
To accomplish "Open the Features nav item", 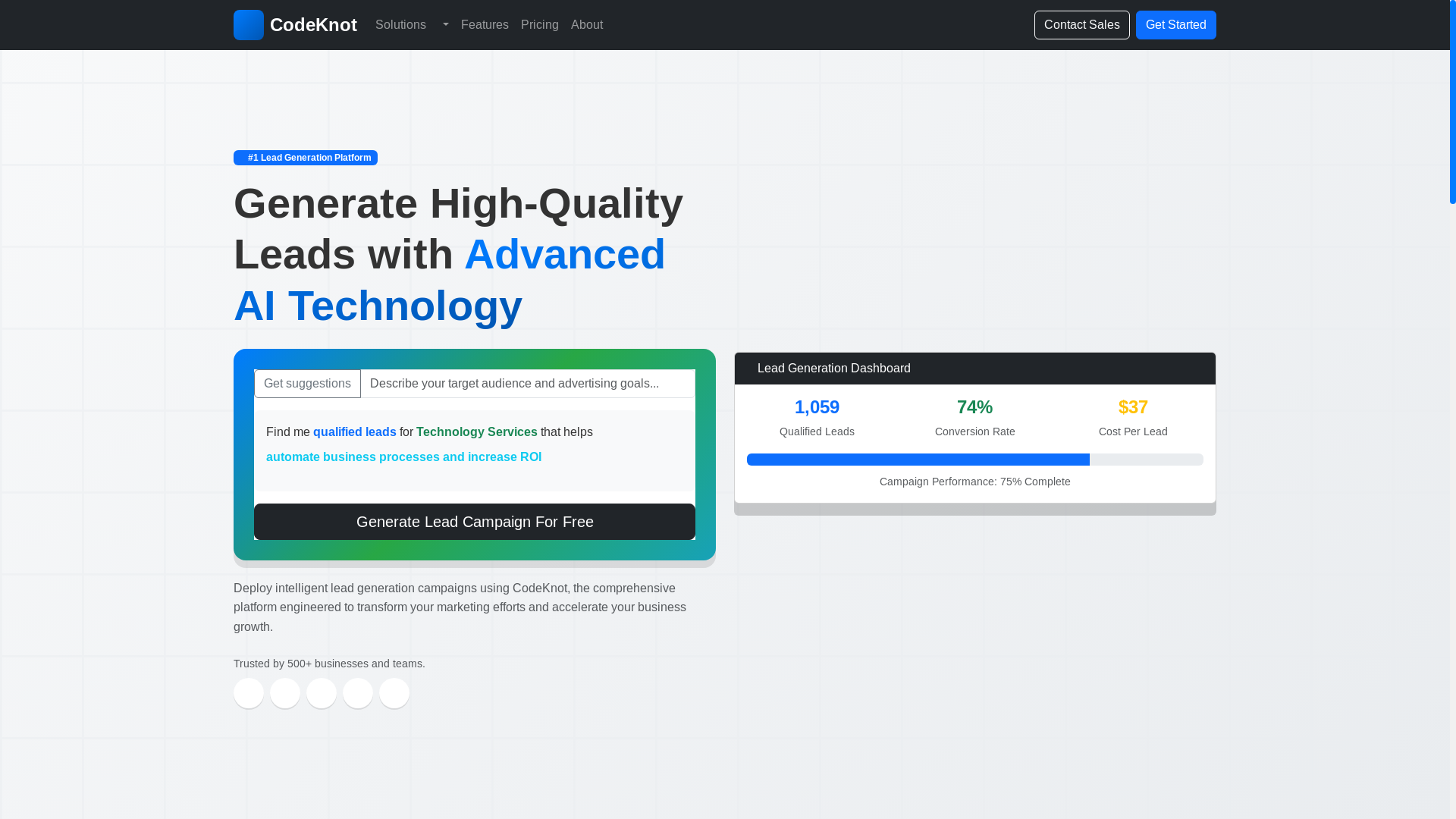I will 485,25.
